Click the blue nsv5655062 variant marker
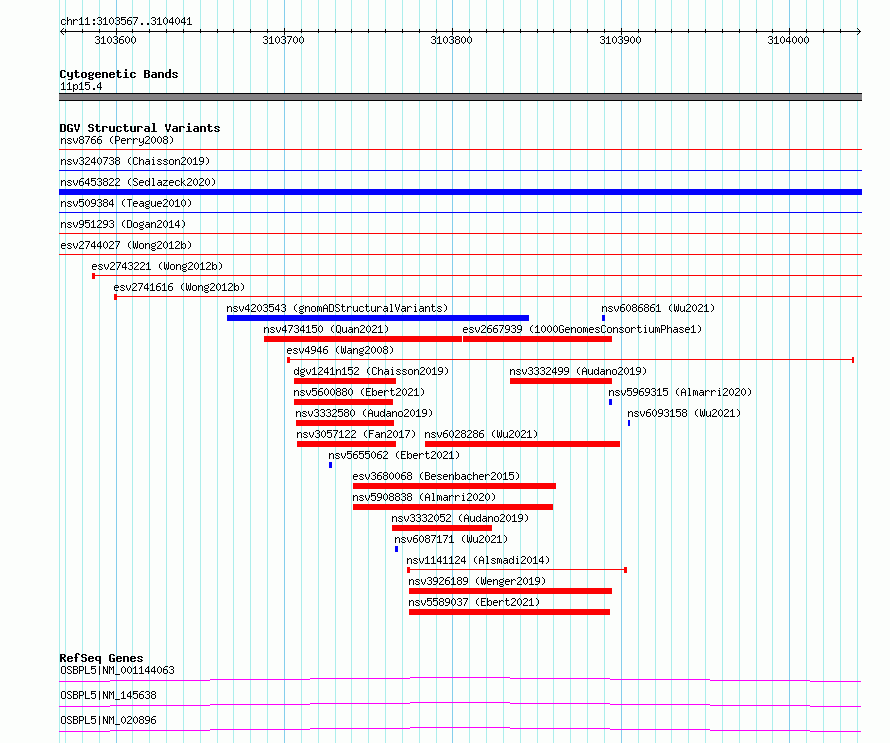This screenshot has width=890, height=743. click(x=330, y=465)
